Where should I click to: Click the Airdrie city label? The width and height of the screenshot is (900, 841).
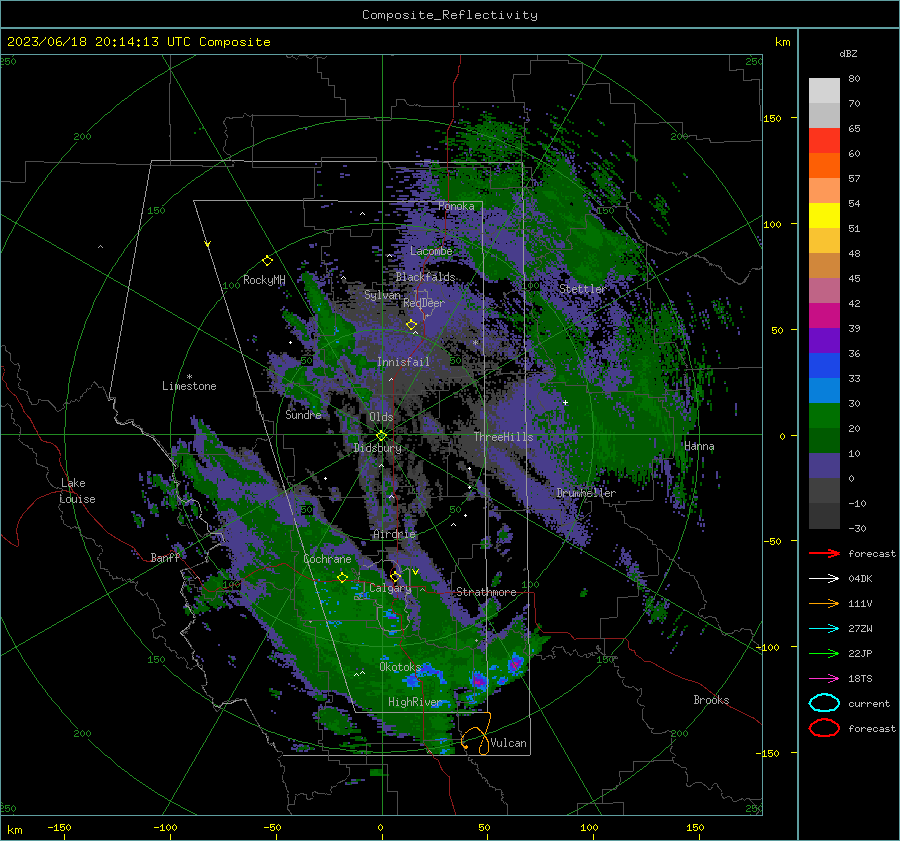(x=394, y=534)
